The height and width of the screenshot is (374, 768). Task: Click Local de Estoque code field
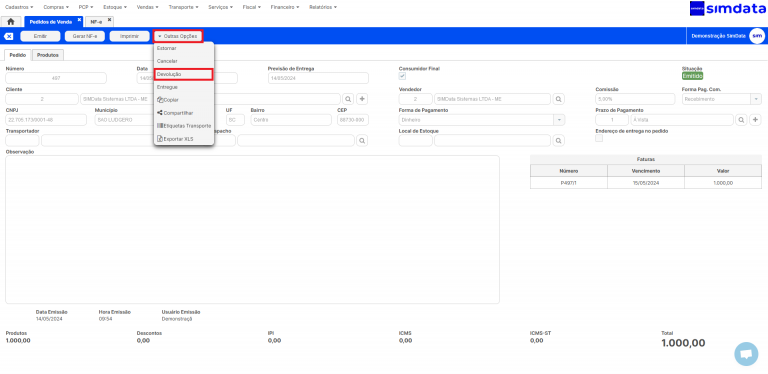point(415,141)
